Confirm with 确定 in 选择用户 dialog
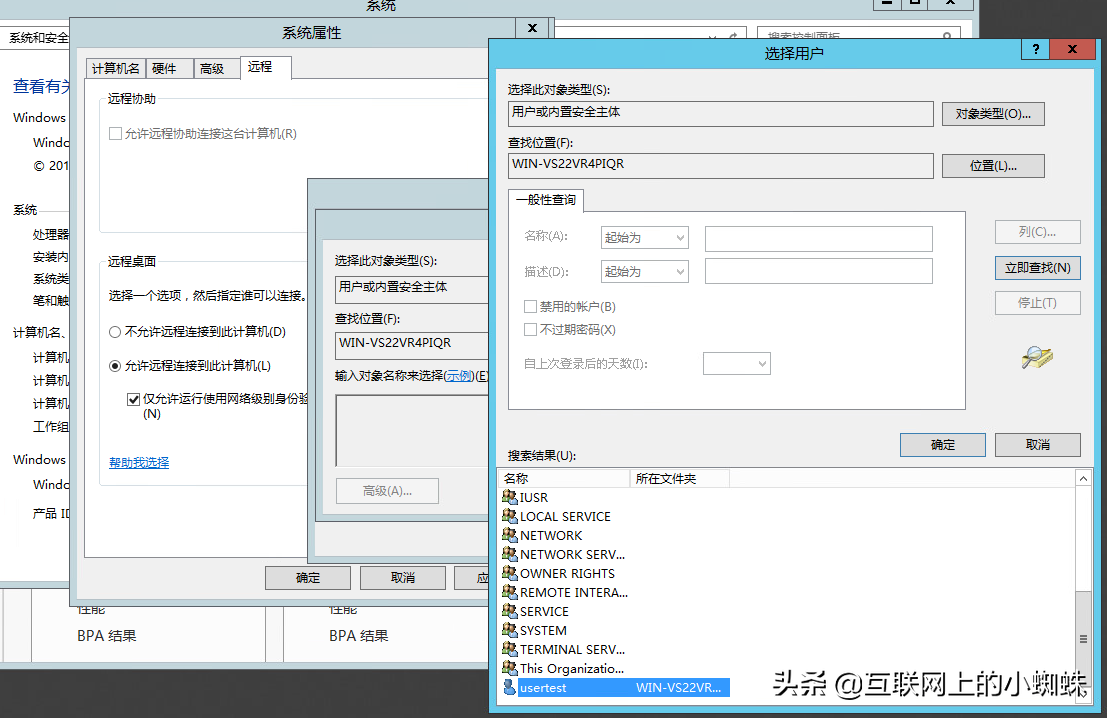 (943, 445)
